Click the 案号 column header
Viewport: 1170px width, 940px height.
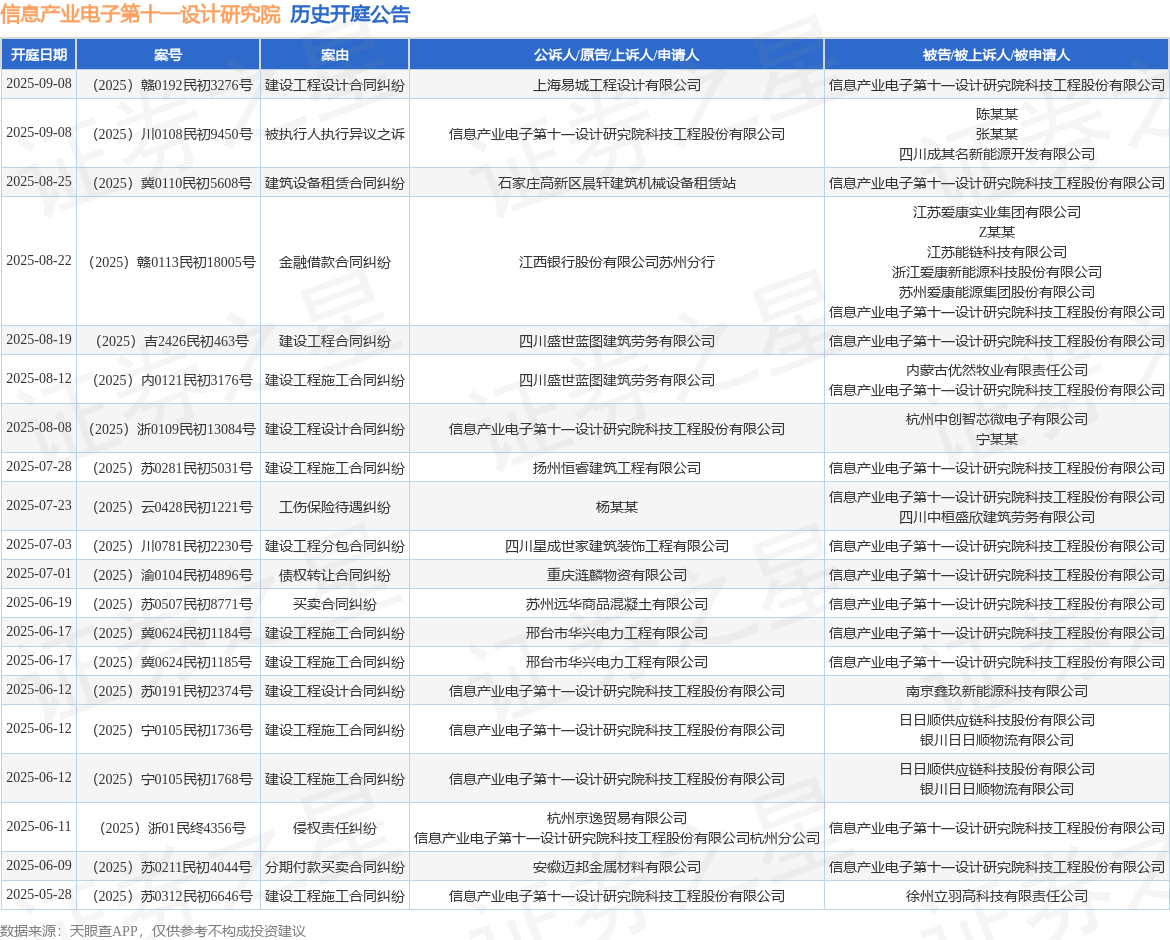coord(168,55)
